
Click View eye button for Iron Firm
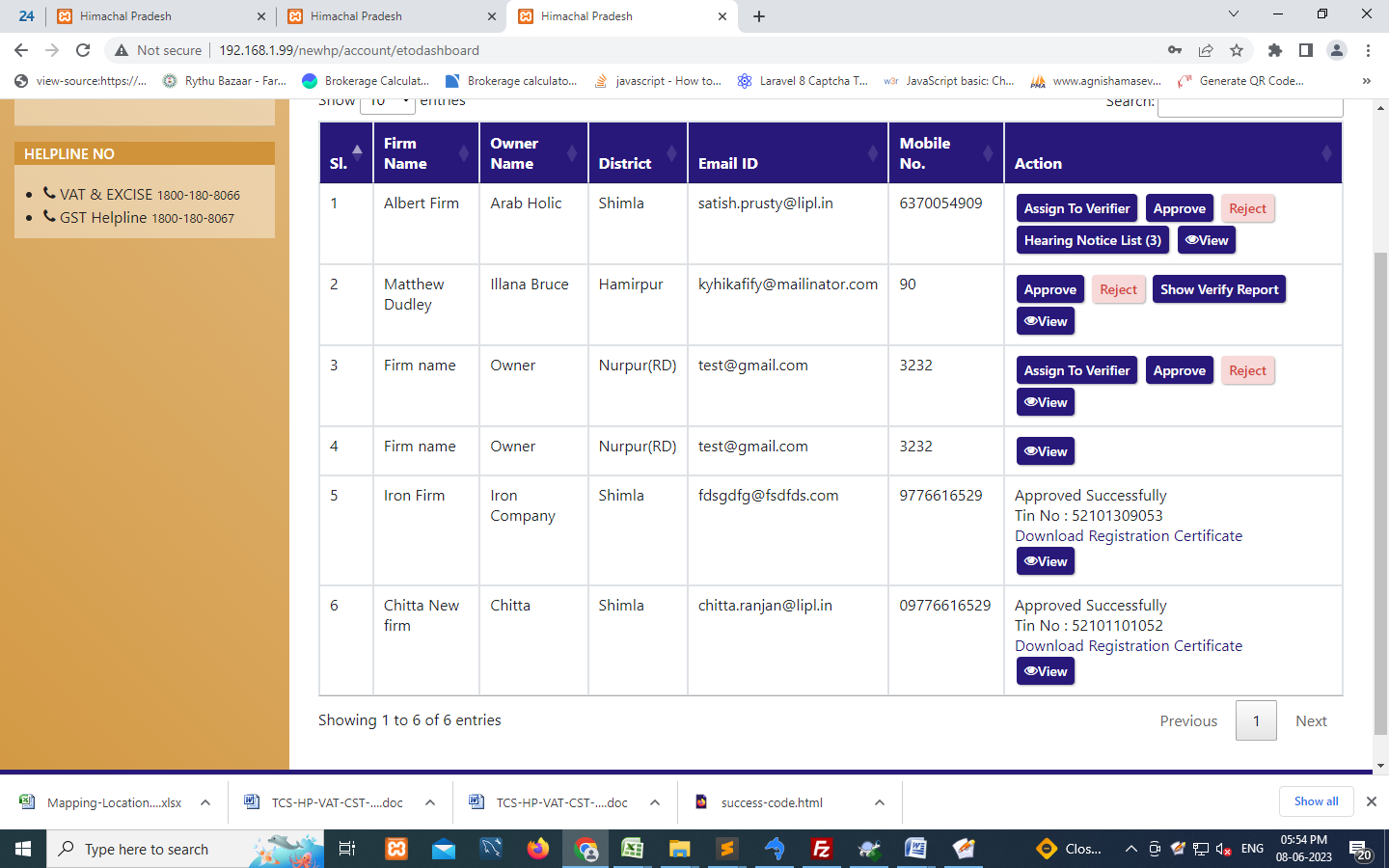[x=1045, y=561]
